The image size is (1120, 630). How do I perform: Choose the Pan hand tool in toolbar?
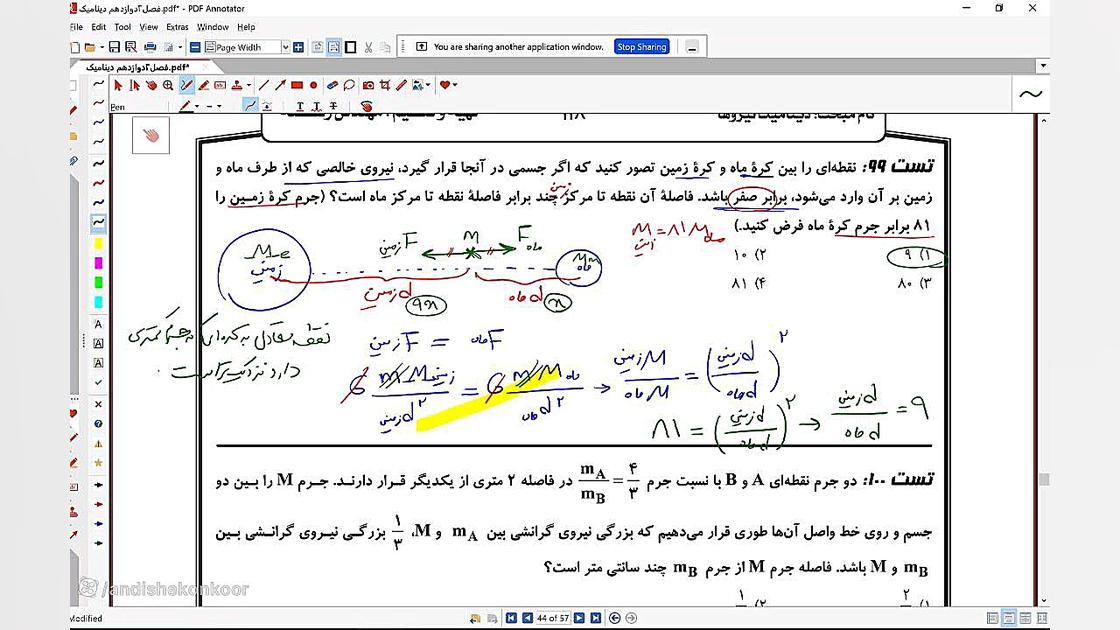click(151, 86)
